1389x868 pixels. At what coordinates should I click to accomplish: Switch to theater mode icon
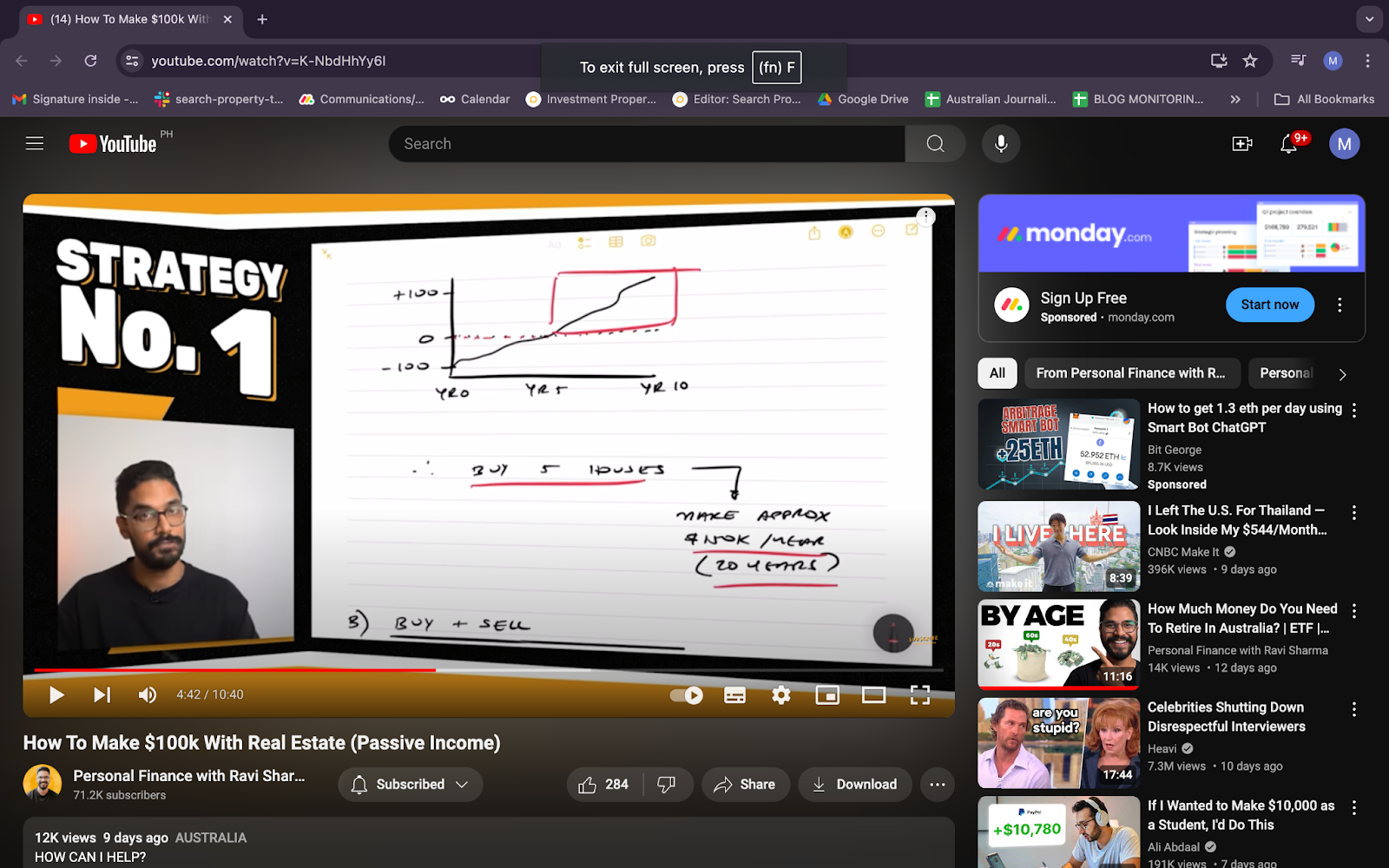point(873,694)
